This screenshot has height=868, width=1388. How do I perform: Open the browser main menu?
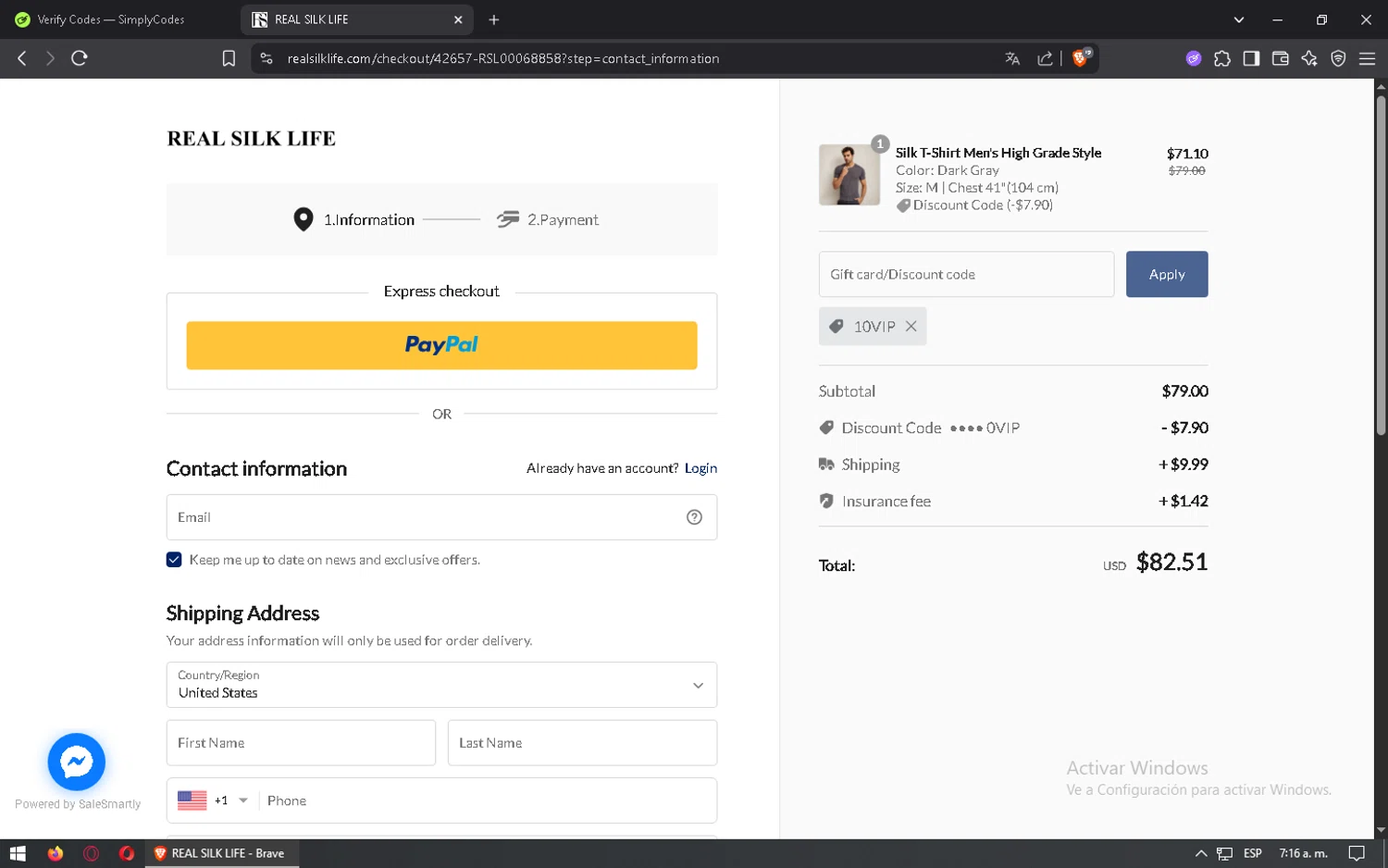point(1367,58)
